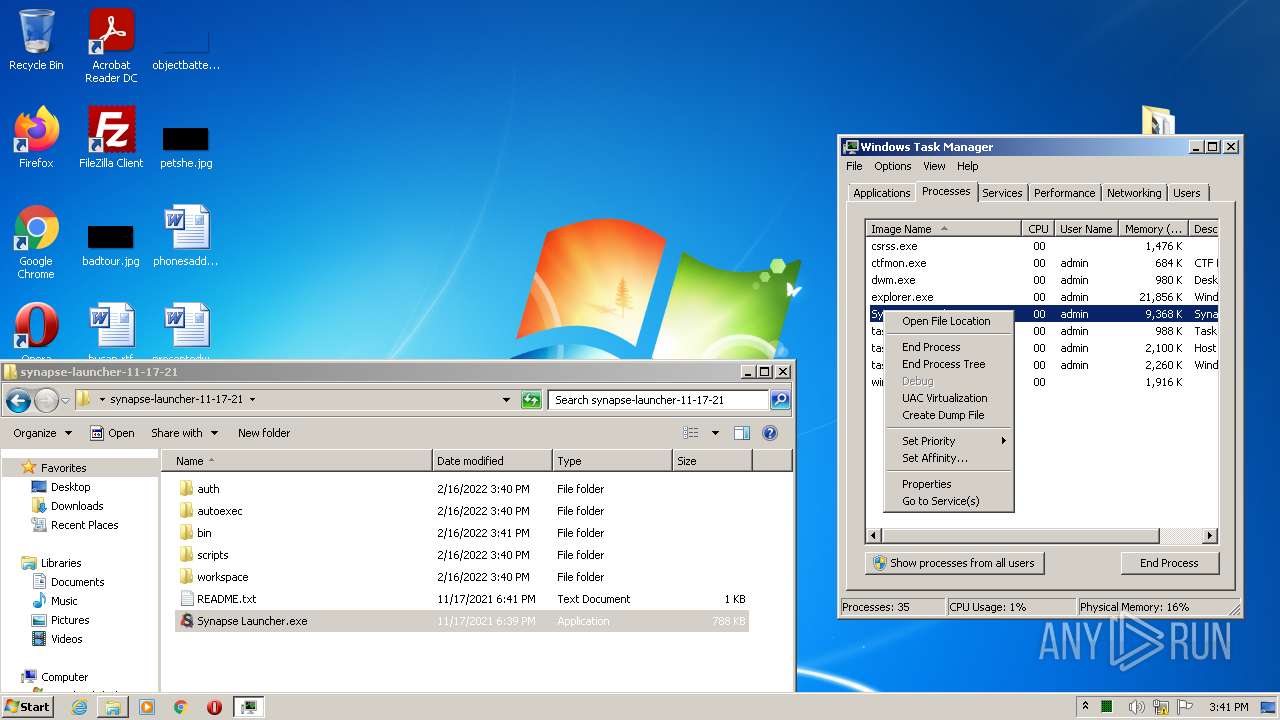
Task: Open Acrobat Reader DC desktop icon
Action: pos(111,46)
